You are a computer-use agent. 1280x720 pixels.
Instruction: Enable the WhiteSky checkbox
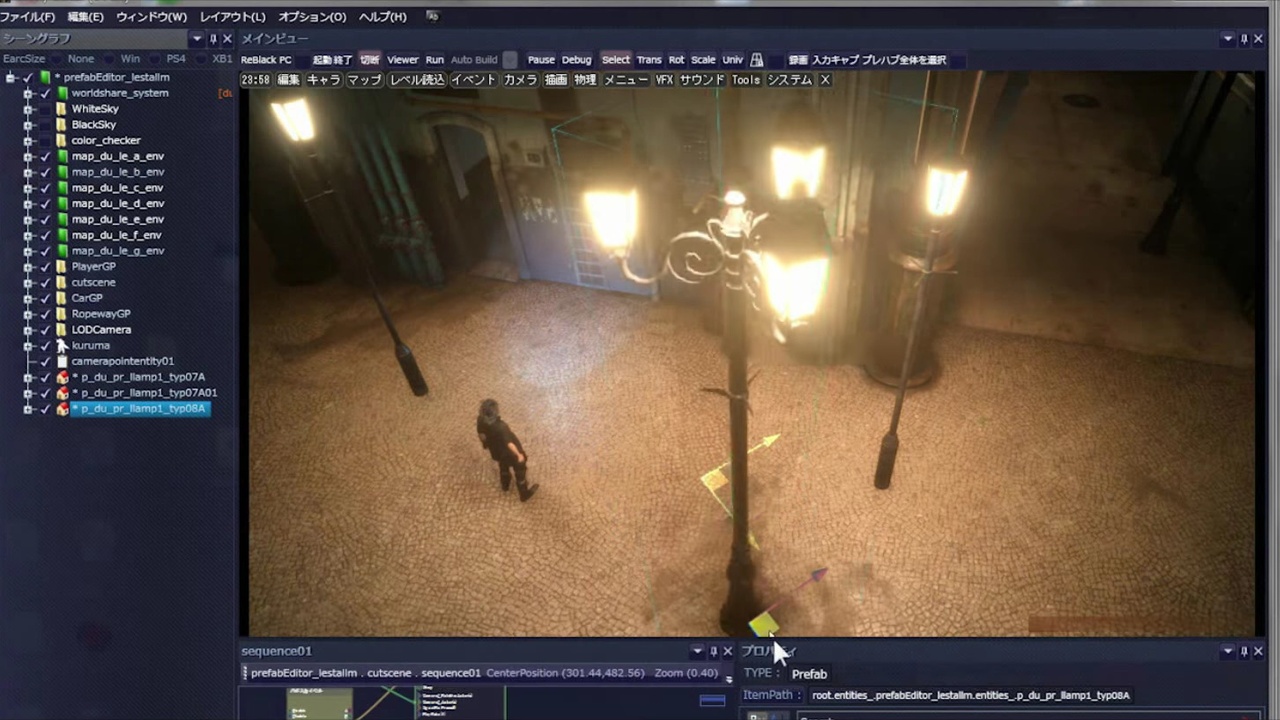coord(45,109)
